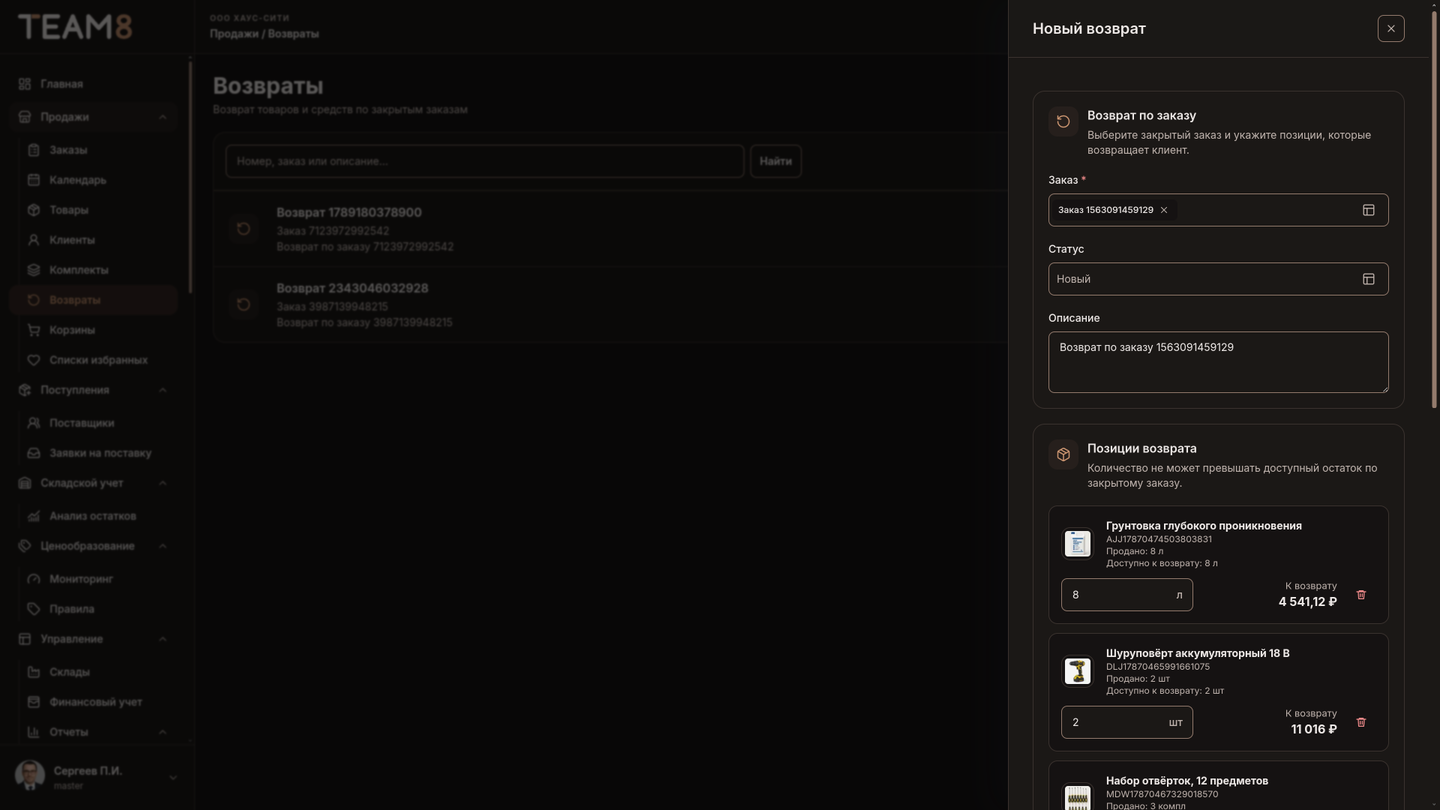This screenshot has width=1440, height=810.
Task: Click Шуруповёрт аккумуляторный product thumbnail
Action: pos(1077,671)
